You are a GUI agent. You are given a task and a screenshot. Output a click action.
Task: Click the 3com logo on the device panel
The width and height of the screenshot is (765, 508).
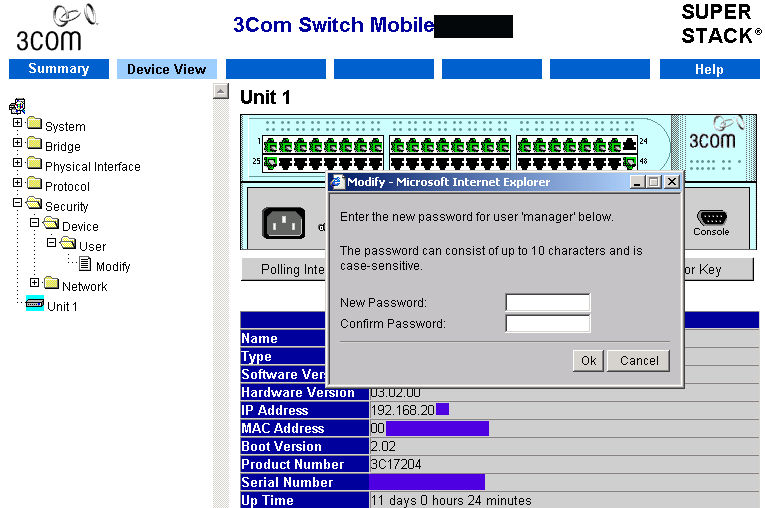[x=714, y=133]
